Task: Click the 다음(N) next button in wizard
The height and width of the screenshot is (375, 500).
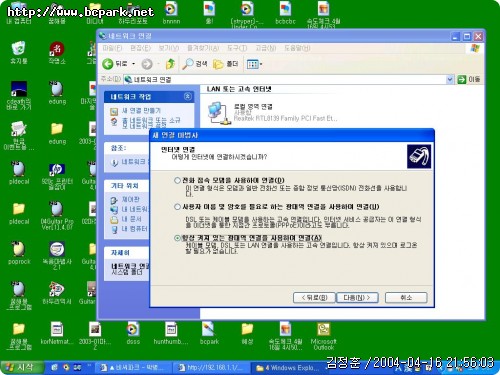Action: click(x=357, y=298)
